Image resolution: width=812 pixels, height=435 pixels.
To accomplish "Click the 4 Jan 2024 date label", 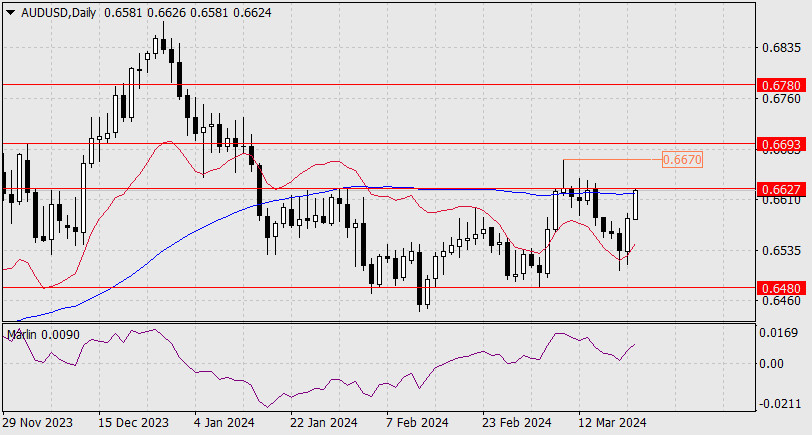I will click(x=224, y=423).
